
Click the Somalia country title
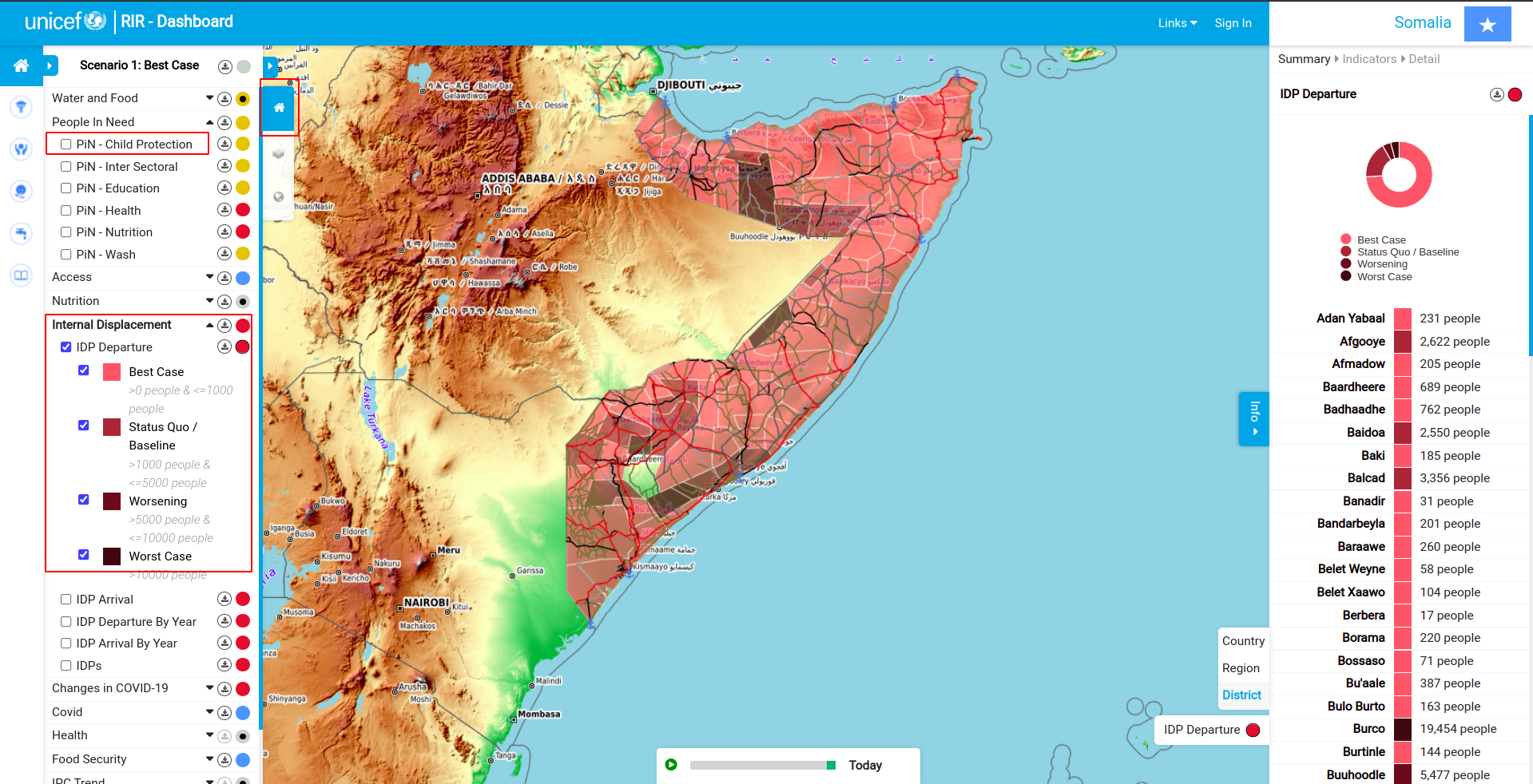click(x=1422, y=22)
